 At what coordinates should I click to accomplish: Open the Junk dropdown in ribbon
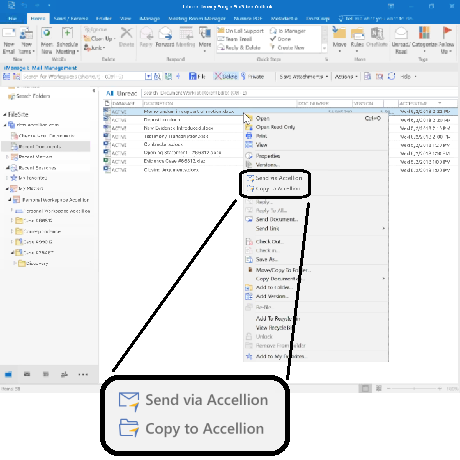pyautogui.click(x=95, y=48)
